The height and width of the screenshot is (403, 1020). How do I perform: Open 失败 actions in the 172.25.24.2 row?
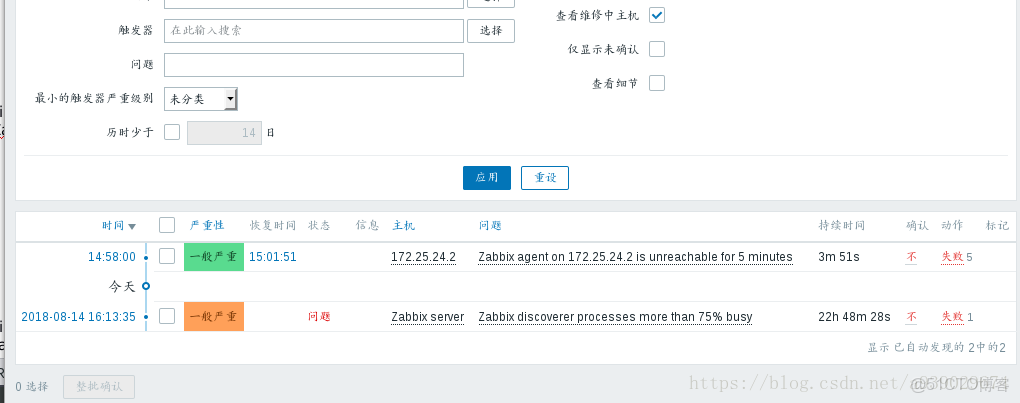click(x=952, y=257)
